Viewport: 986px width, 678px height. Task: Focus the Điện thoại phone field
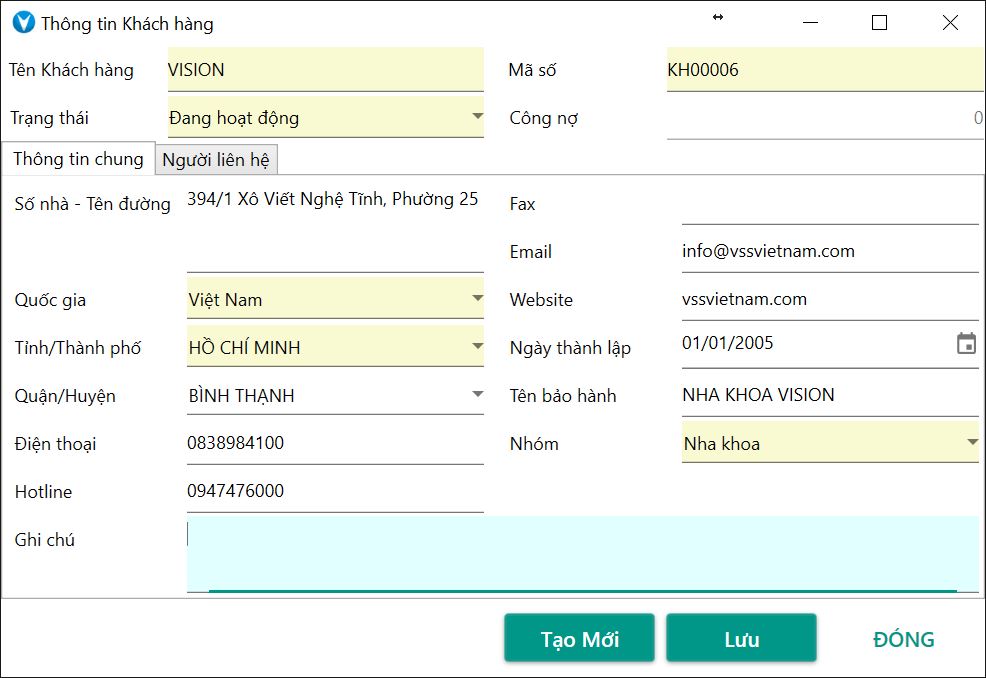(x=334, y=443)
